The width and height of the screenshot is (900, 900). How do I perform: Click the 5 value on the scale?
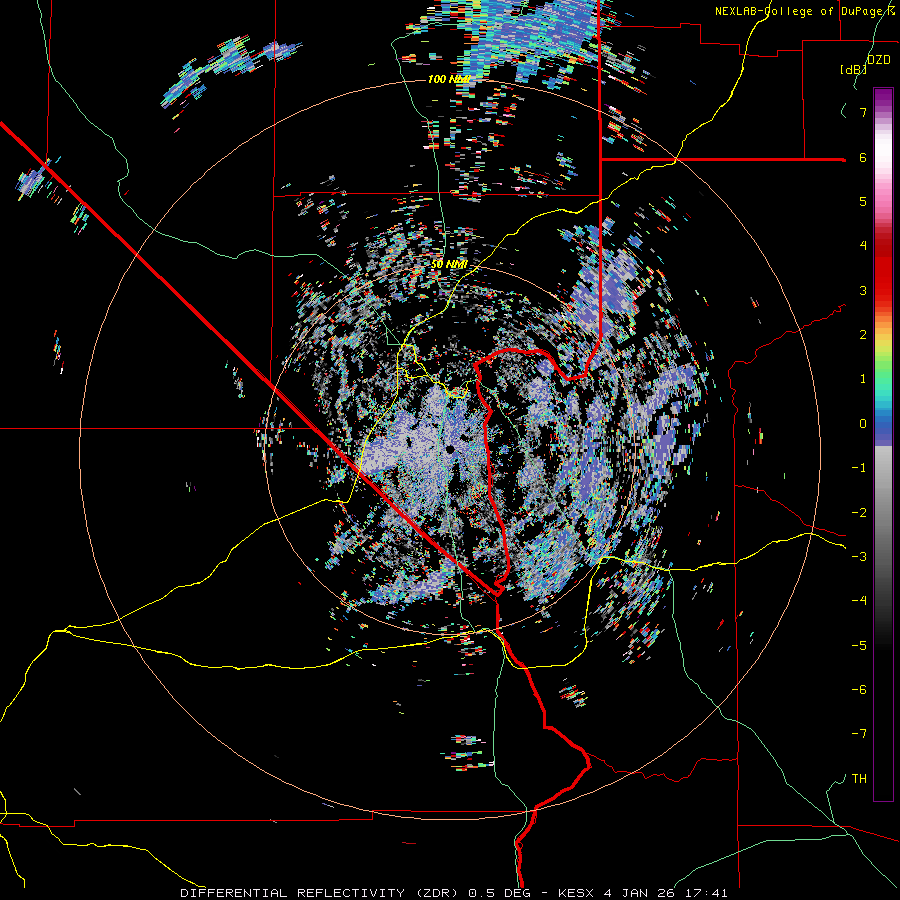click(x=863, y=201)
